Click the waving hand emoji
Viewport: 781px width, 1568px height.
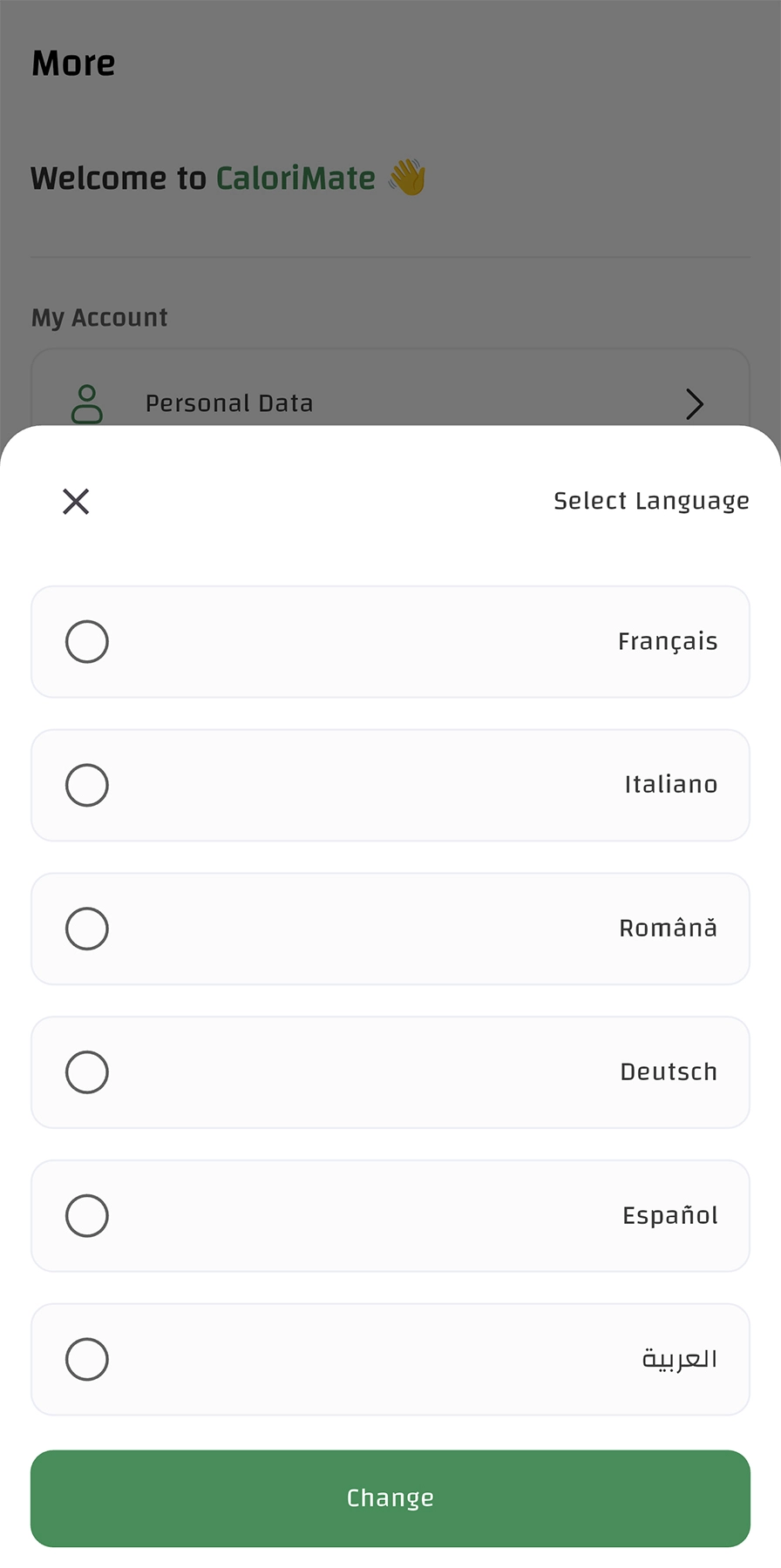point(407,178)
